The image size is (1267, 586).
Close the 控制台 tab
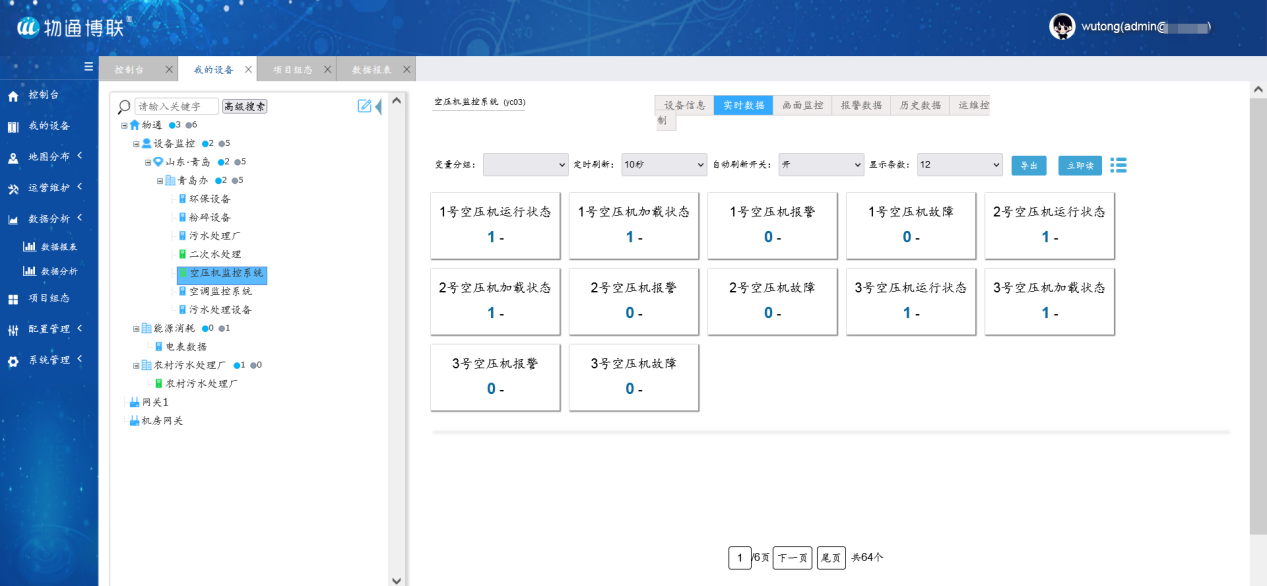click(169, 70)
